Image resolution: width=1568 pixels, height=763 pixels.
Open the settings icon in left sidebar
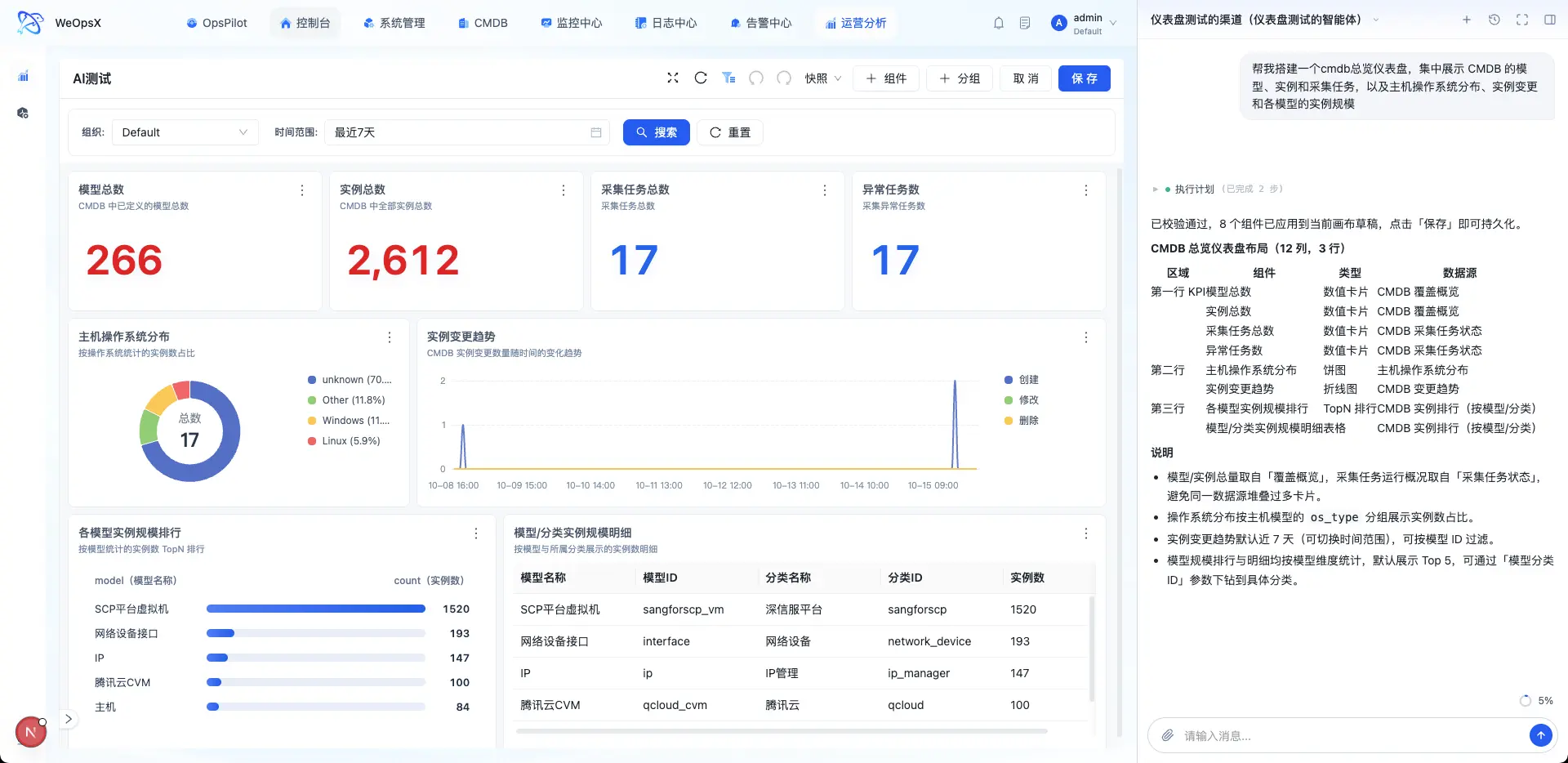point(23,113)
